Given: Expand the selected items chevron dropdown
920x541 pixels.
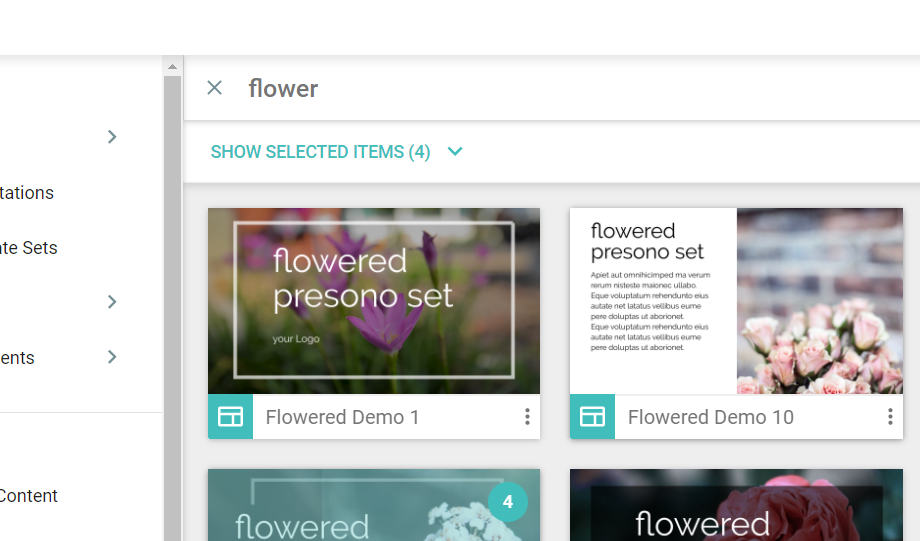Looking at the screenshot, I should pos(455,152).
